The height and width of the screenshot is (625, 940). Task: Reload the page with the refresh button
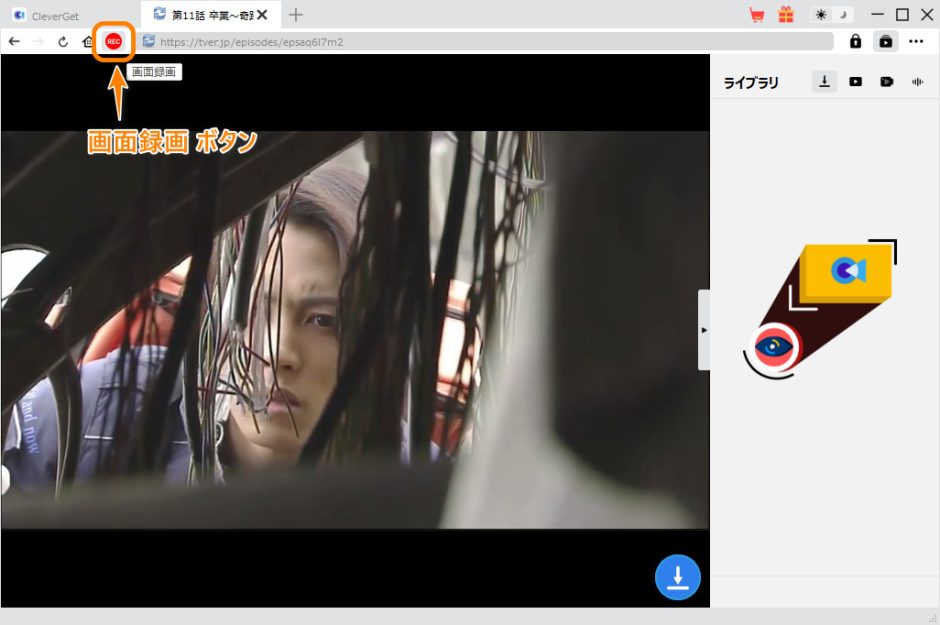tap(63, 42)
